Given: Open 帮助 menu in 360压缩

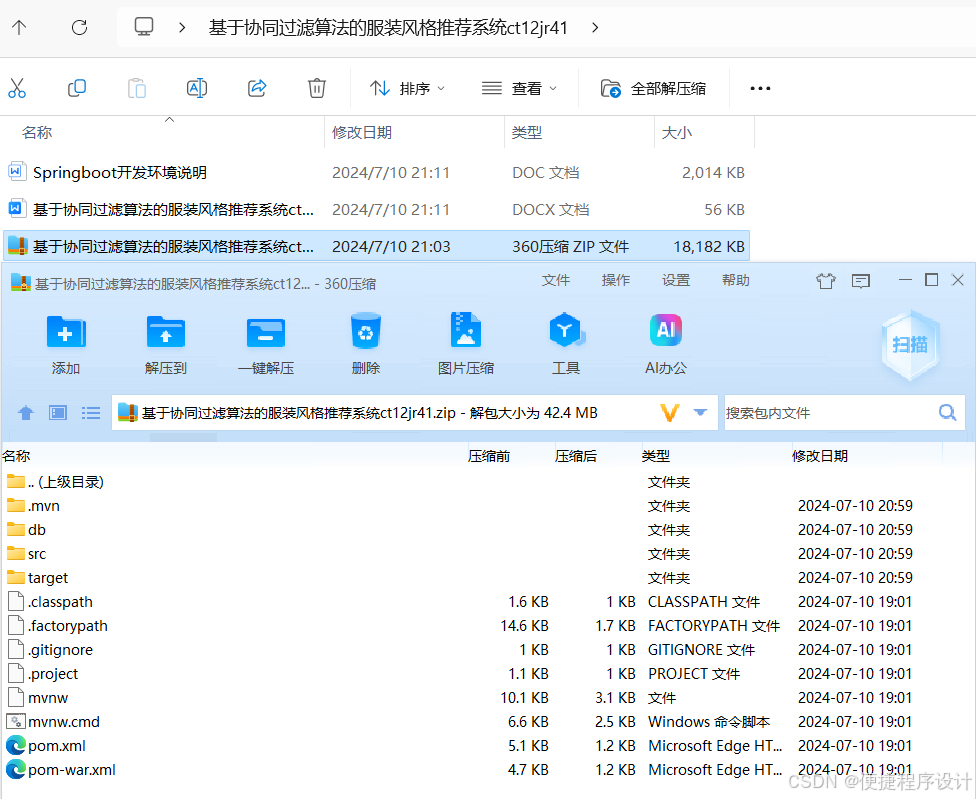Looking at the screenshot, I should (x=736, y=281).
